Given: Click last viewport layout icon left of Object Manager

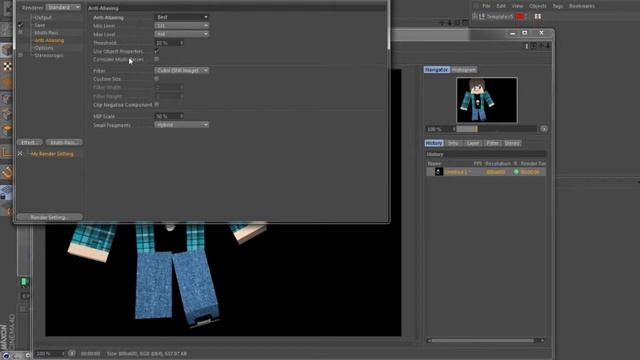Looking at the screenshot, I should point(464,23).
